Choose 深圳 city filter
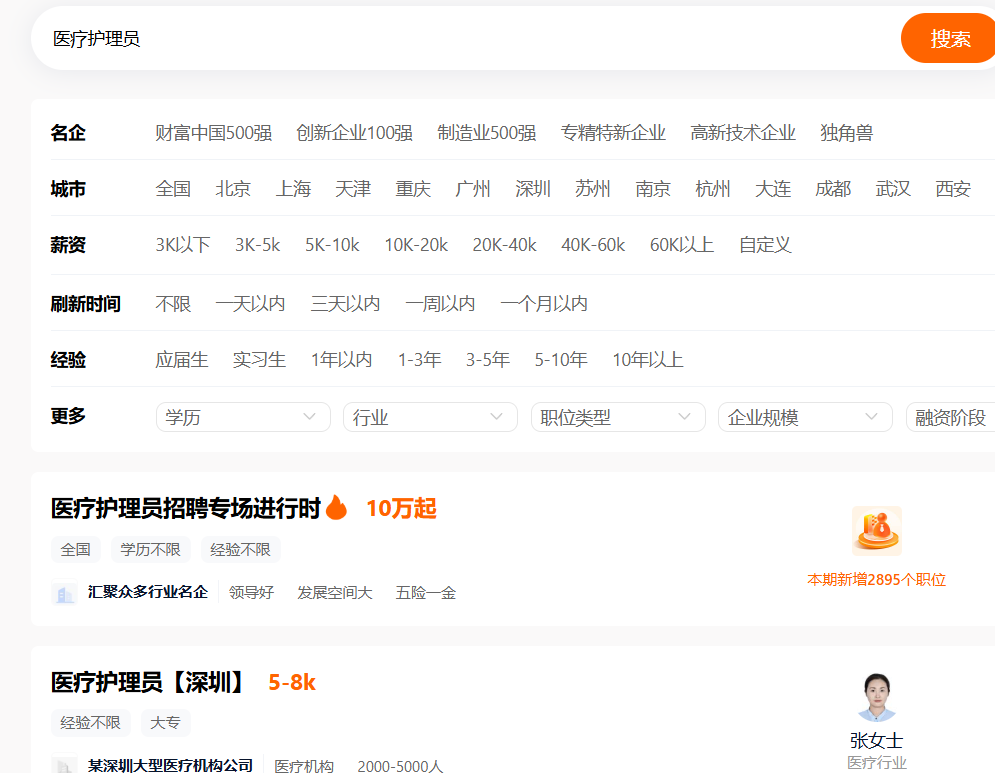 [x=533, y=188]
